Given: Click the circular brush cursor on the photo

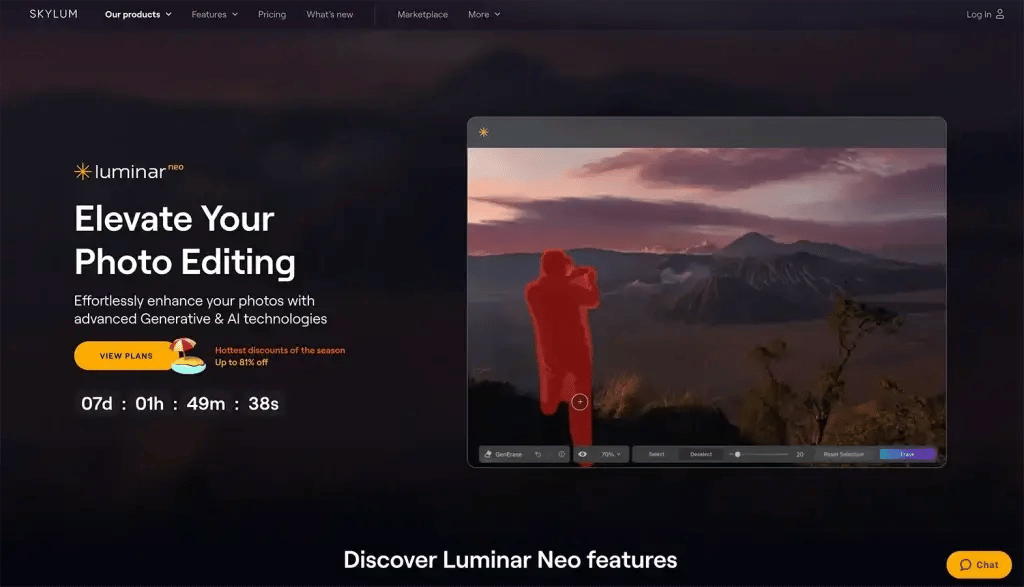Looking at the screenshot, I should coord(580,402).
